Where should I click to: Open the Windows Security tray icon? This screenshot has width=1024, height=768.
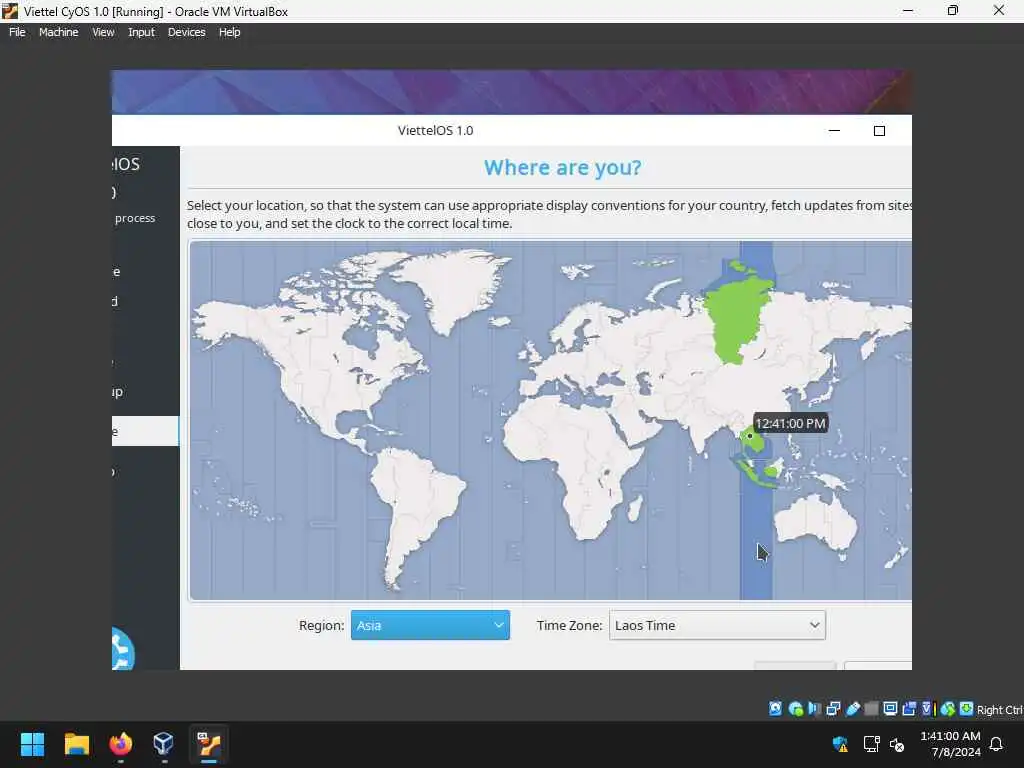840,744
